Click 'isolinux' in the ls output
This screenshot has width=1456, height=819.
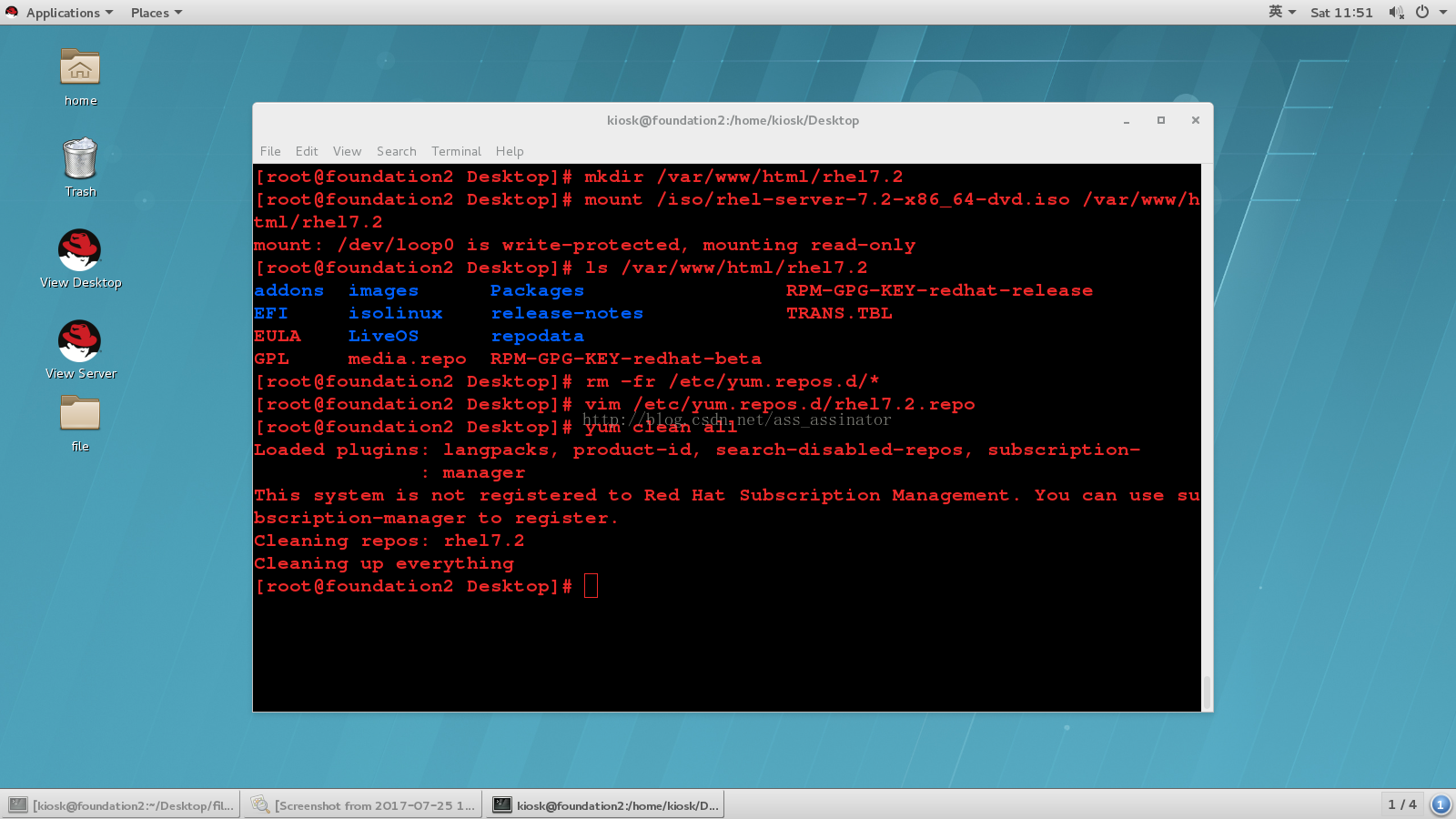click(395, 313)
